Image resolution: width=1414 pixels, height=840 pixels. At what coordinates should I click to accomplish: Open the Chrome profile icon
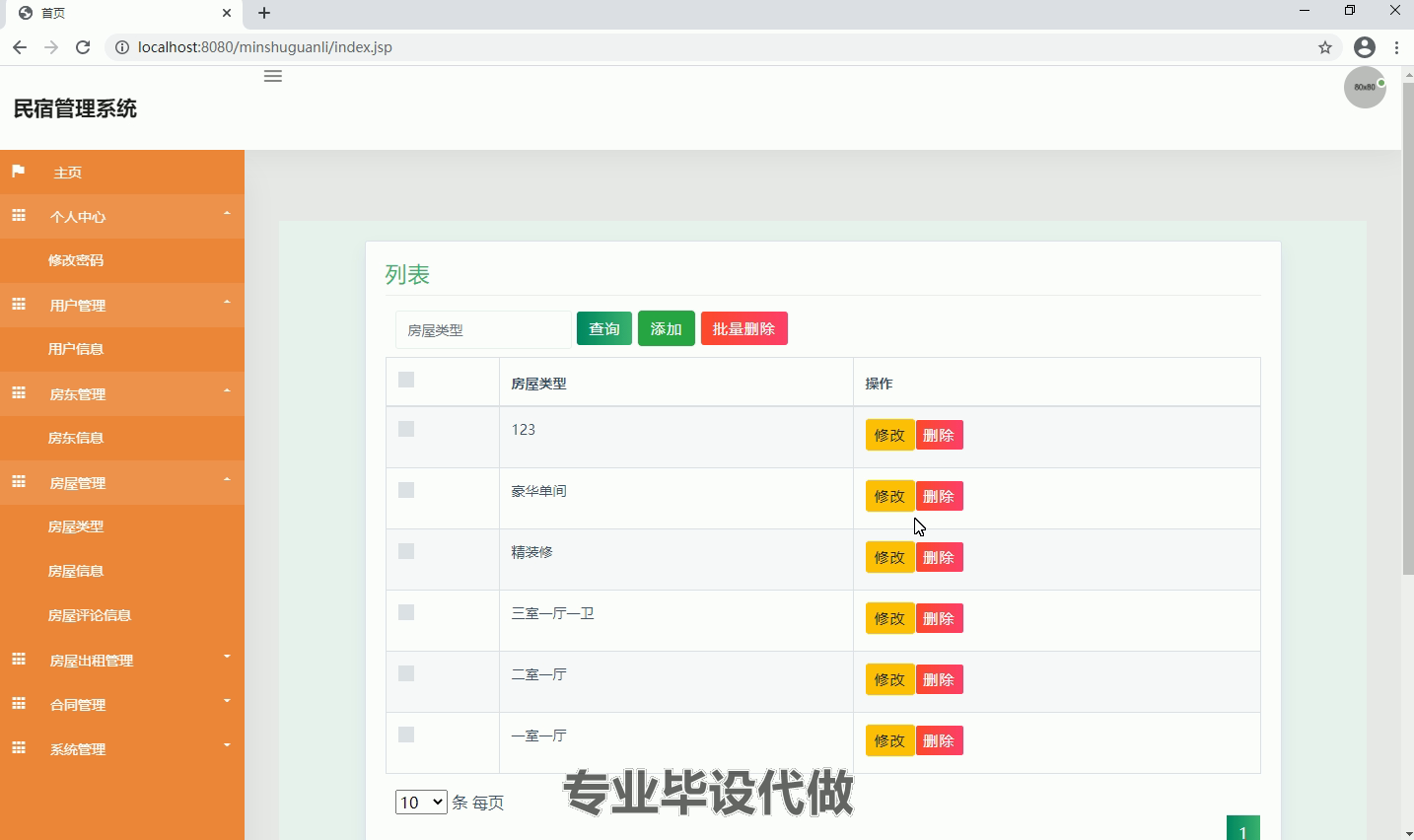1365,47
